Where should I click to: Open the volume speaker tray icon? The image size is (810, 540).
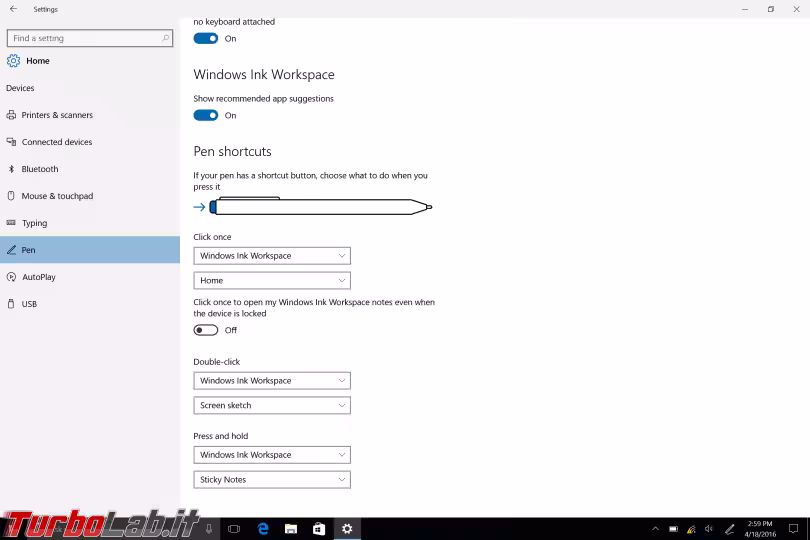[x=709, y=529]
